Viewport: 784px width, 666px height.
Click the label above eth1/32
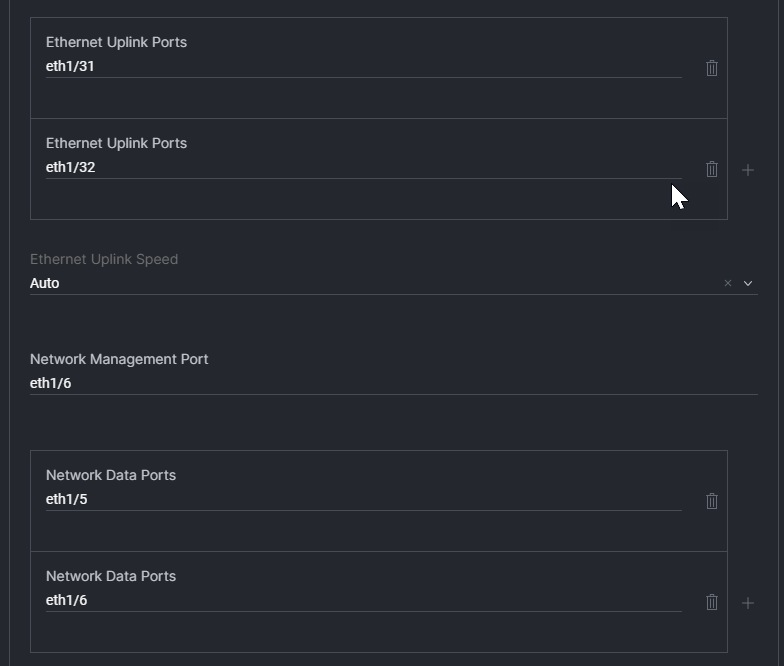point(116,143)
